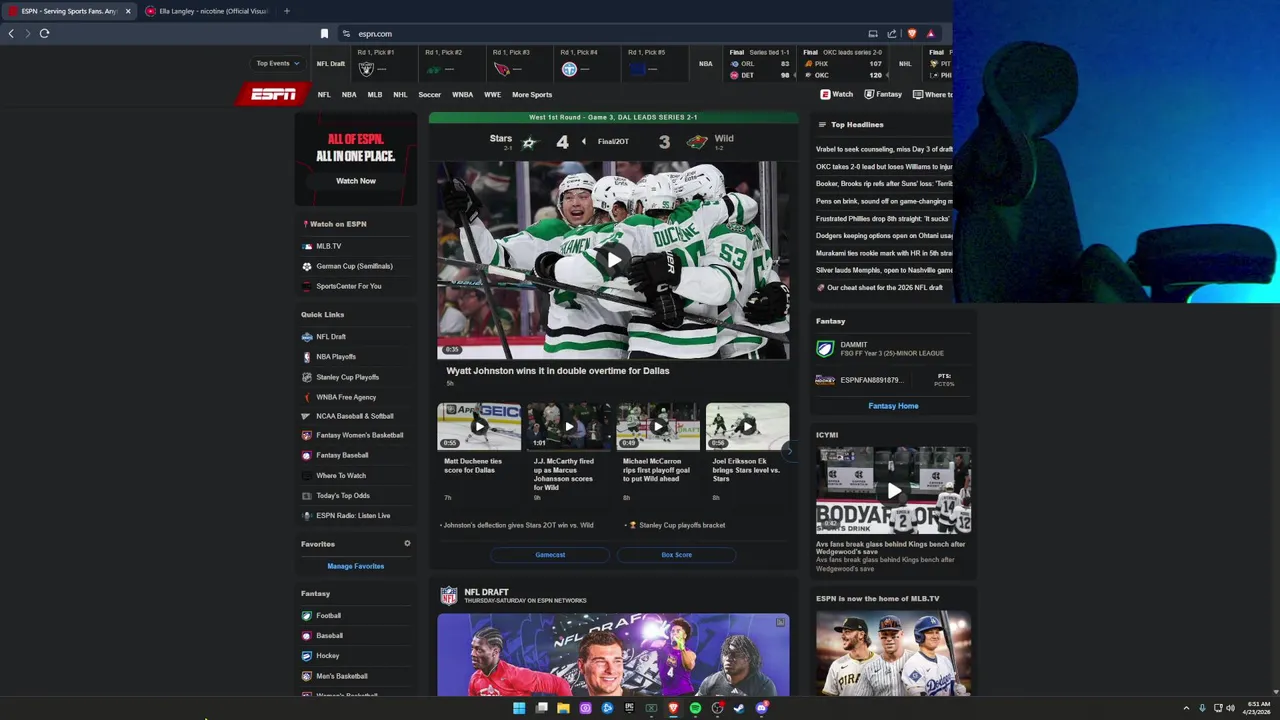1280x720 pixels.
Task: Open the SportsCenter For You link
Action: click(349, 286)
